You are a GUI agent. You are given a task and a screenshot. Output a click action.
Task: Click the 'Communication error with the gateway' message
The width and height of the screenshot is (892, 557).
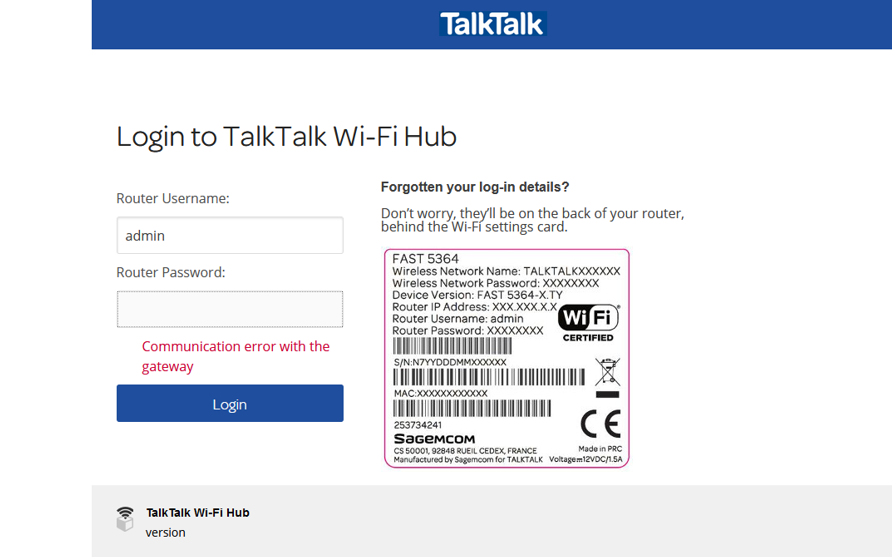coord(236,356)
